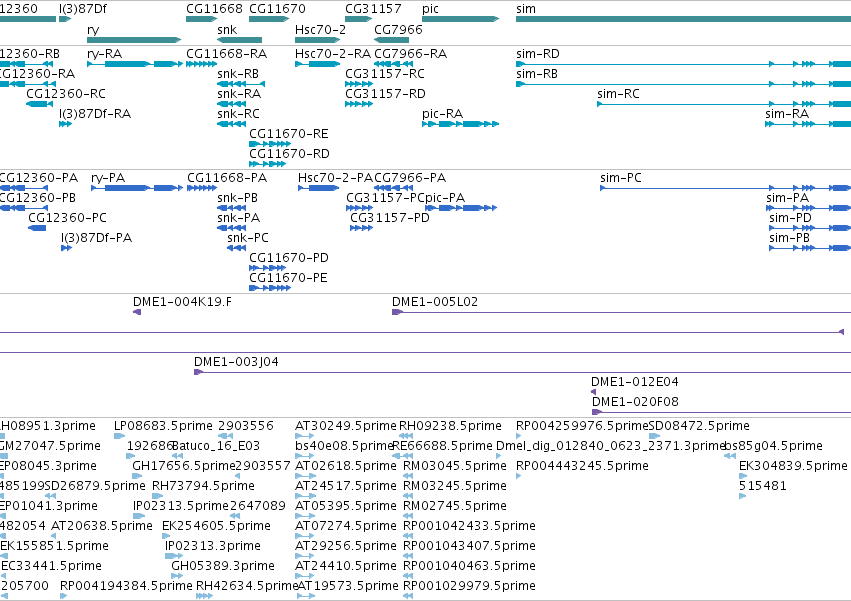The height and width of the screenshot is (601, 851).
Task: Select the l(3)87Df gene label
Action: pos(83,9)
